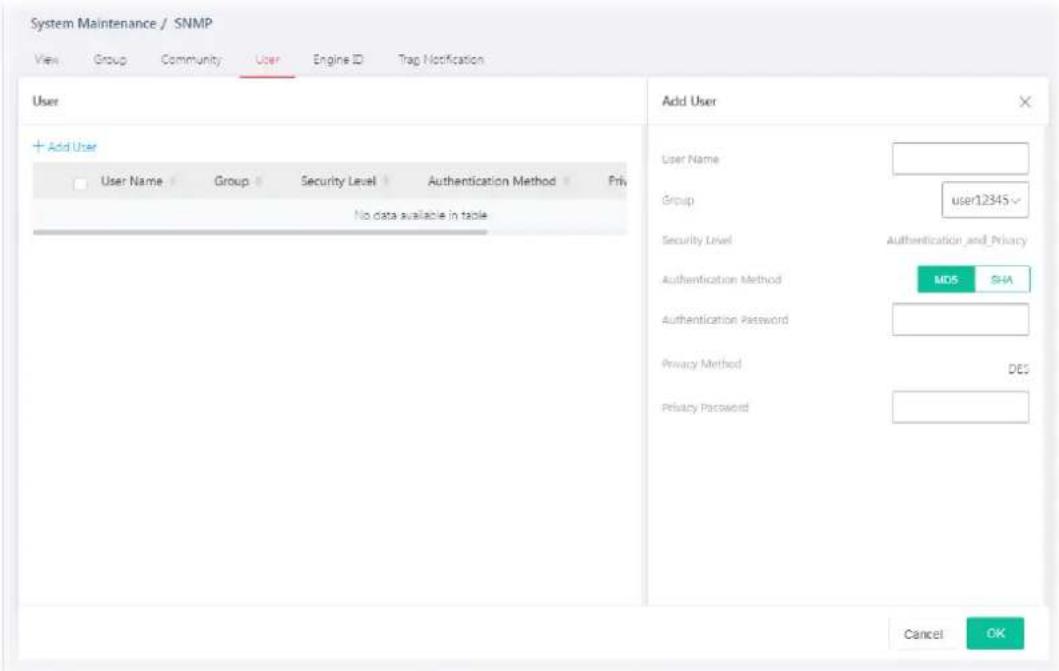Open the Engine ID tab

[338, 59]
